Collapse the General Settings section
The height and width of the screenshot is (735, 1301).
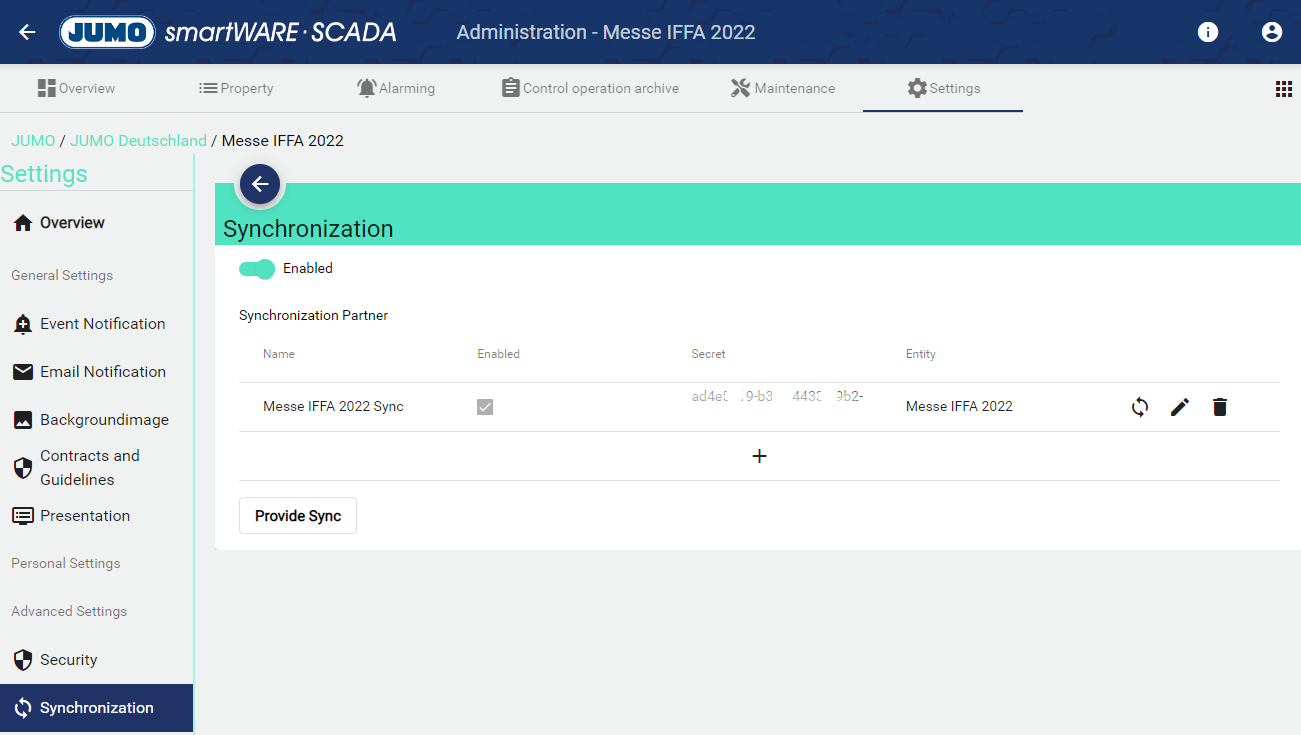coord(62,275)
